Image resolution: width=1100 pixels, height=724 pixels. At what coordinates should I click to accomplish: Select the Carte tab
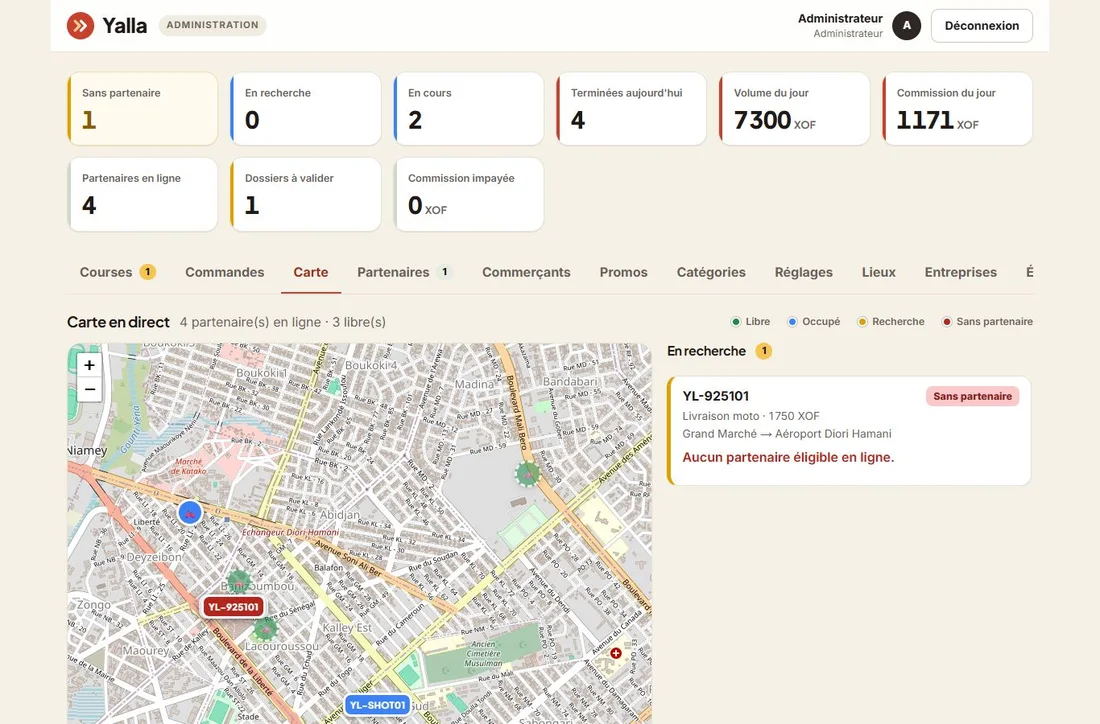(311, 272)
